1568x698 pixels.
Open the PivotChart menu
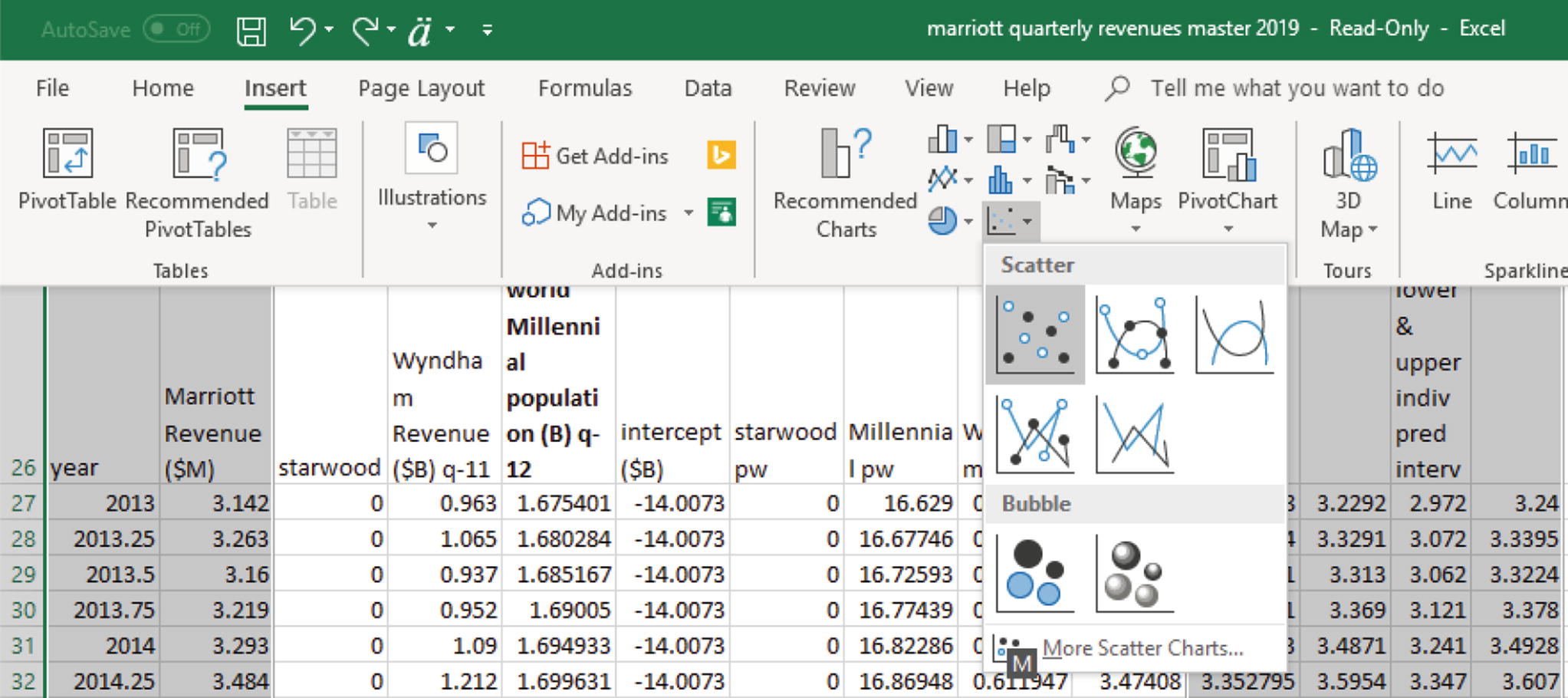[1228, 181]
